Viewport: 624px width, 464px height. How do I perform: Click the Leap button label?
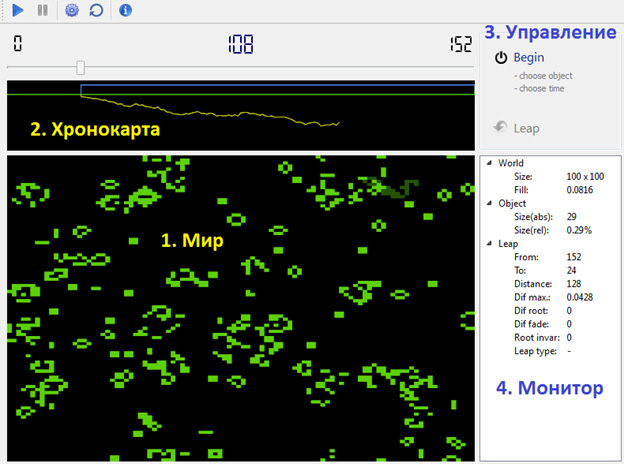(x=526, y=129)
